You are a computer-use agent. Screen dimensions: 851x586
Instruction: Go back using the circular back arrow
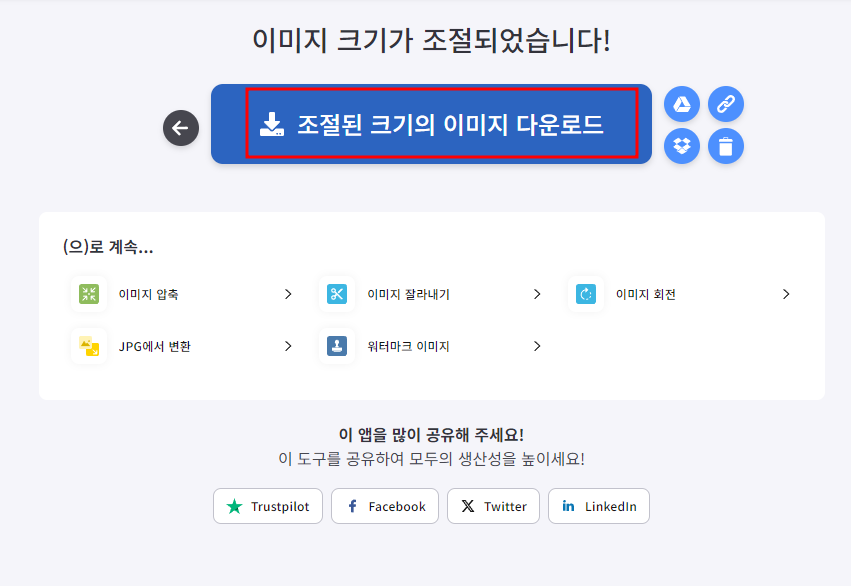[x=181, y=128]
